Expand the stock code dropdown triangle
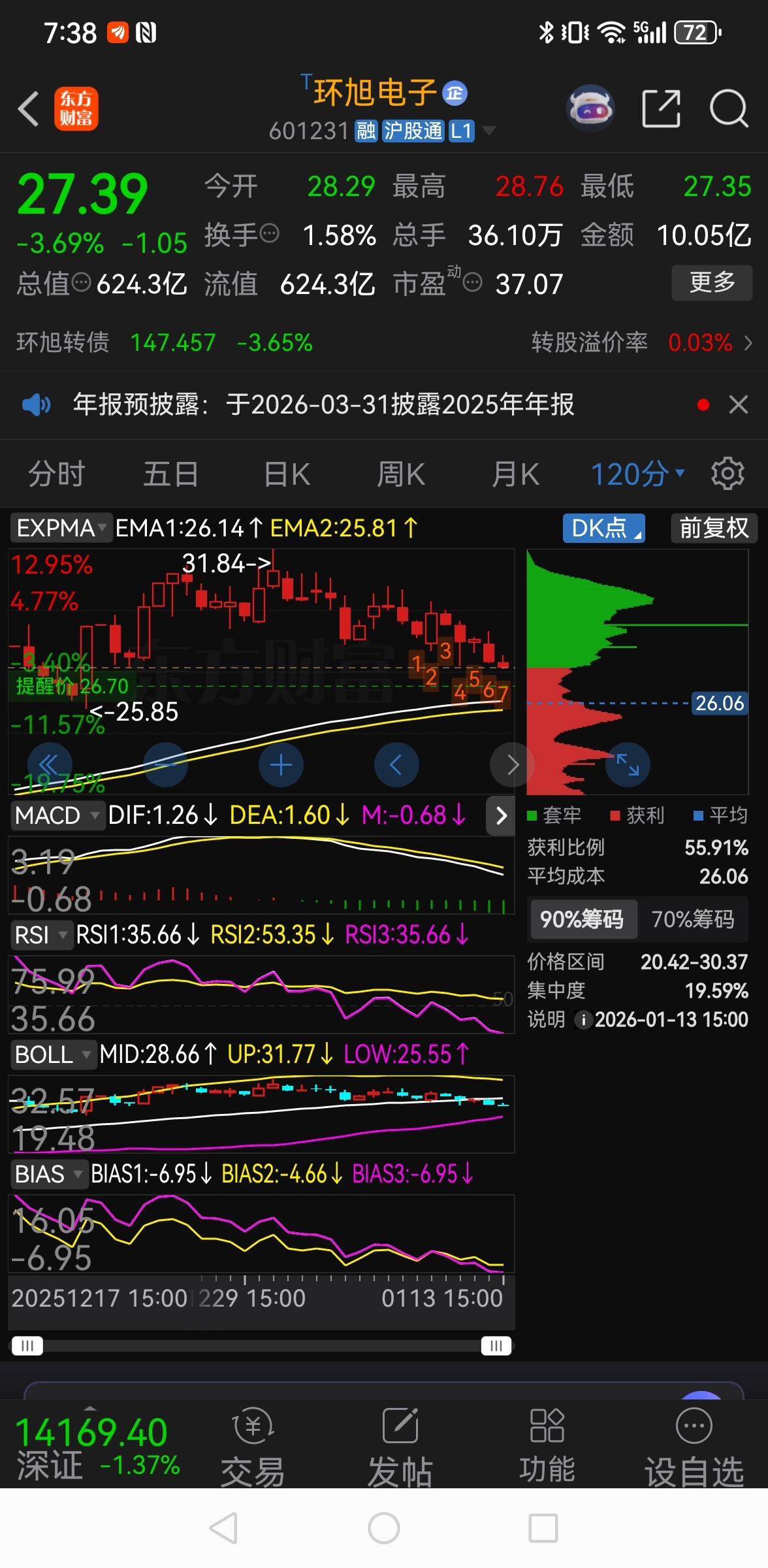The height and width of the screenshot is (1568, 768). pyautogui.click(x=488, y=131)
